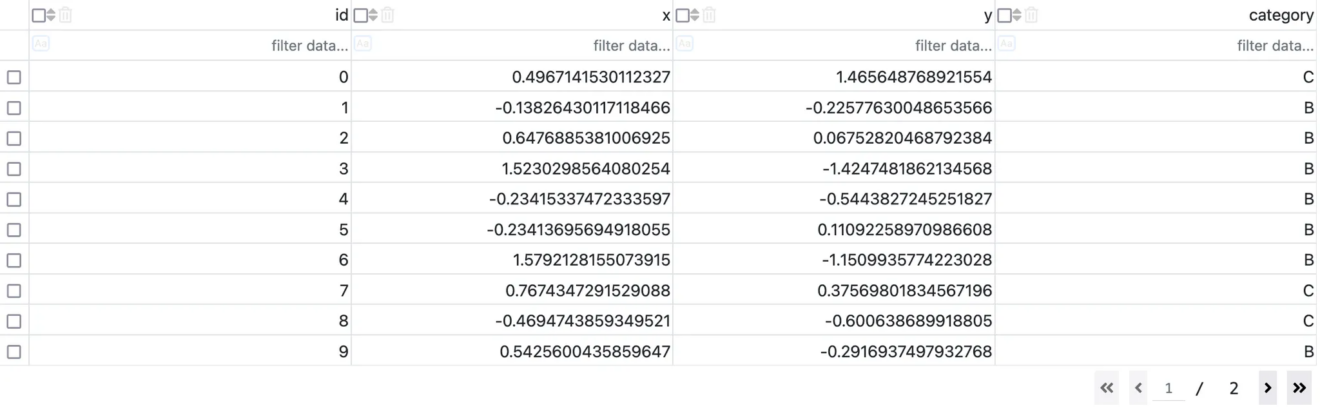
Task: Click the Aa case icon in the category filter
Action: tap(1007, 44)
